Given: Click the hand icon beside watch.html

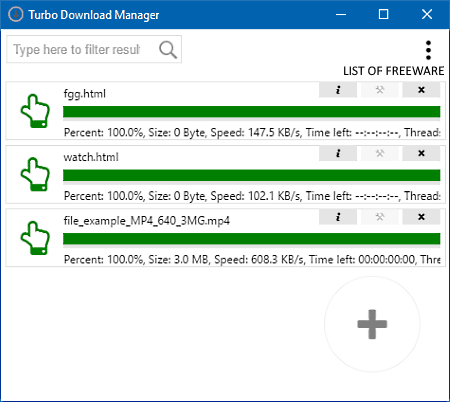Looking at the screenshot, I should coord(35,174).
